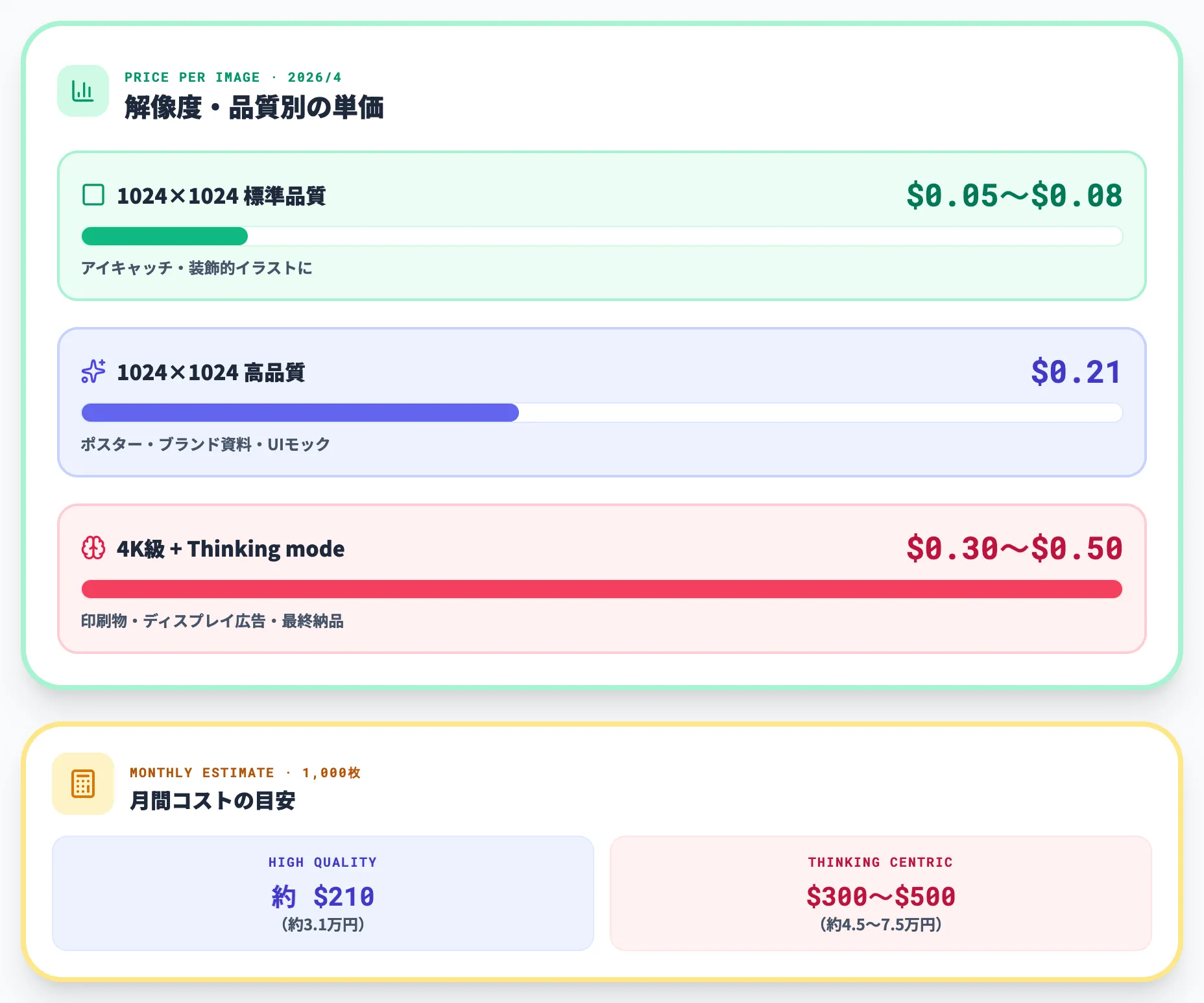Click the red full-width progress bar
This screenshot has width=1204, height=1003.
pos(602,589)
